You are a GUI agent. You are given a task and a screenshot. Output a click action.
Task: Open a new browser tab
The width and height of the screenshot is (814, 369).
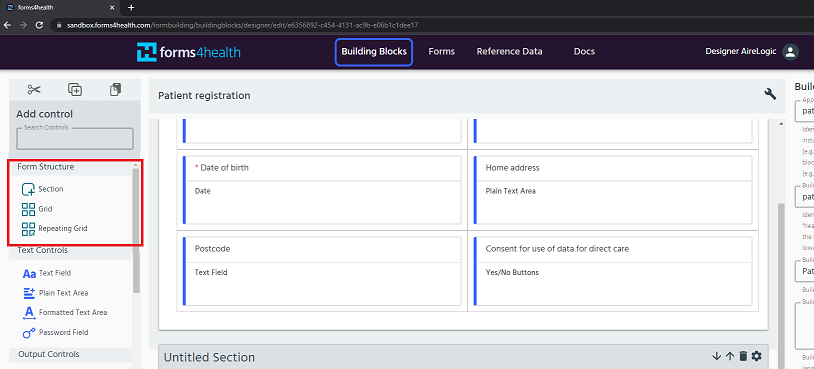(x=131, y=7)
